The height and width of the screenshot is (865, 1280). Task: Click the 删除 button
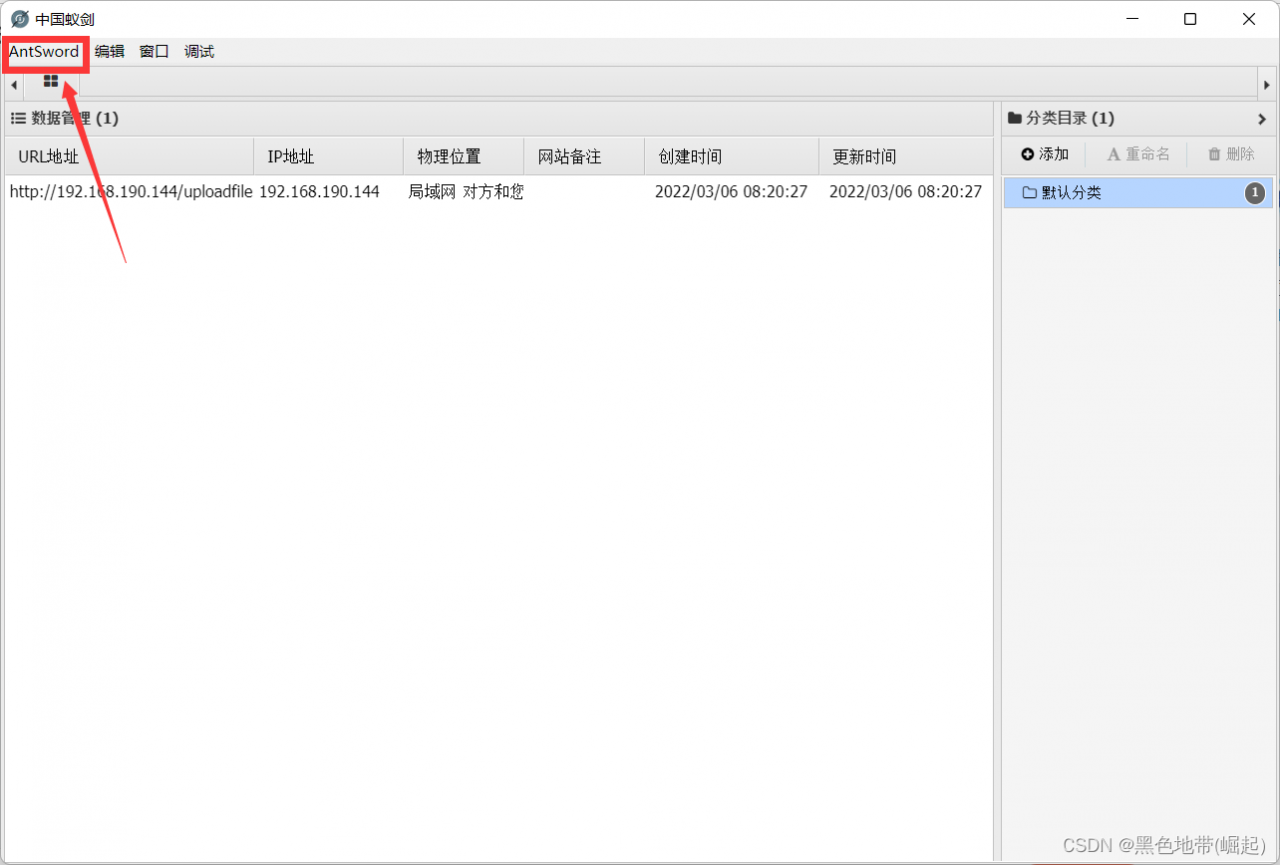coord(1231,154)
